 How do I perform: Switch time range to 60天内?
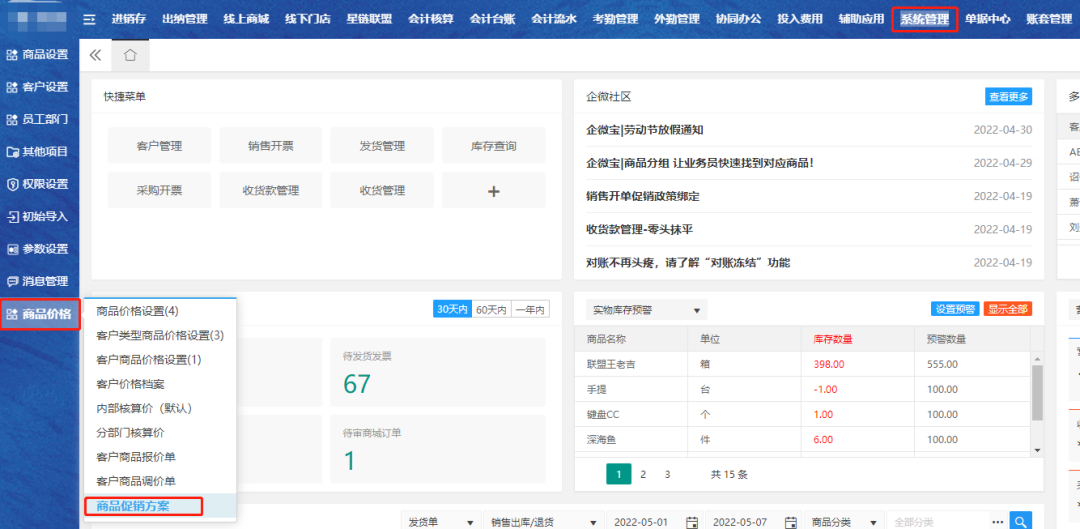(491, 309)
